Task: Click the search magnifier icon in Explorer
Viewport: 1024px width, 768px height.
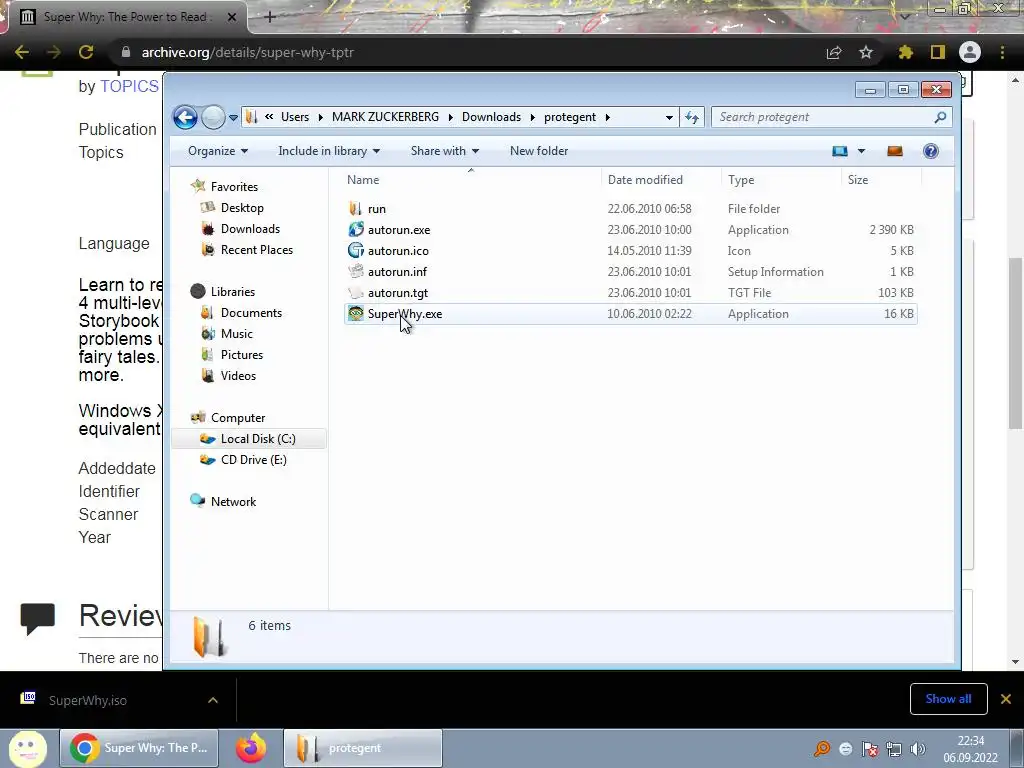Action: tap(940, 117)
